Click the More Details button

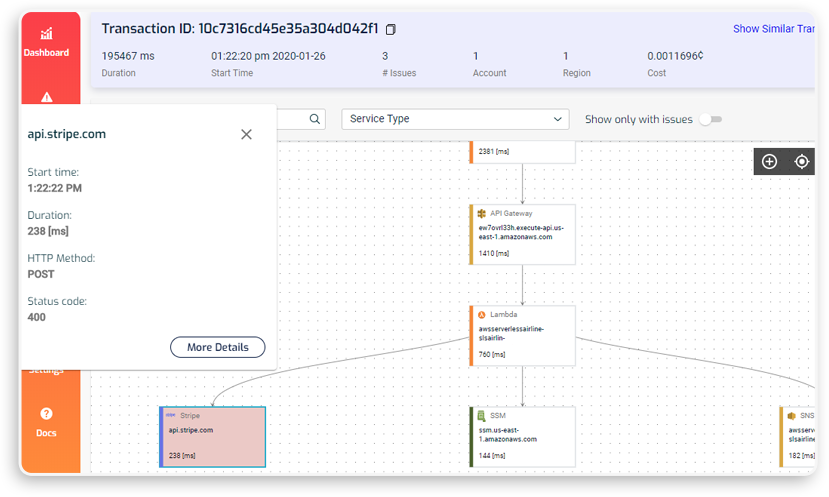coord(217,347)
